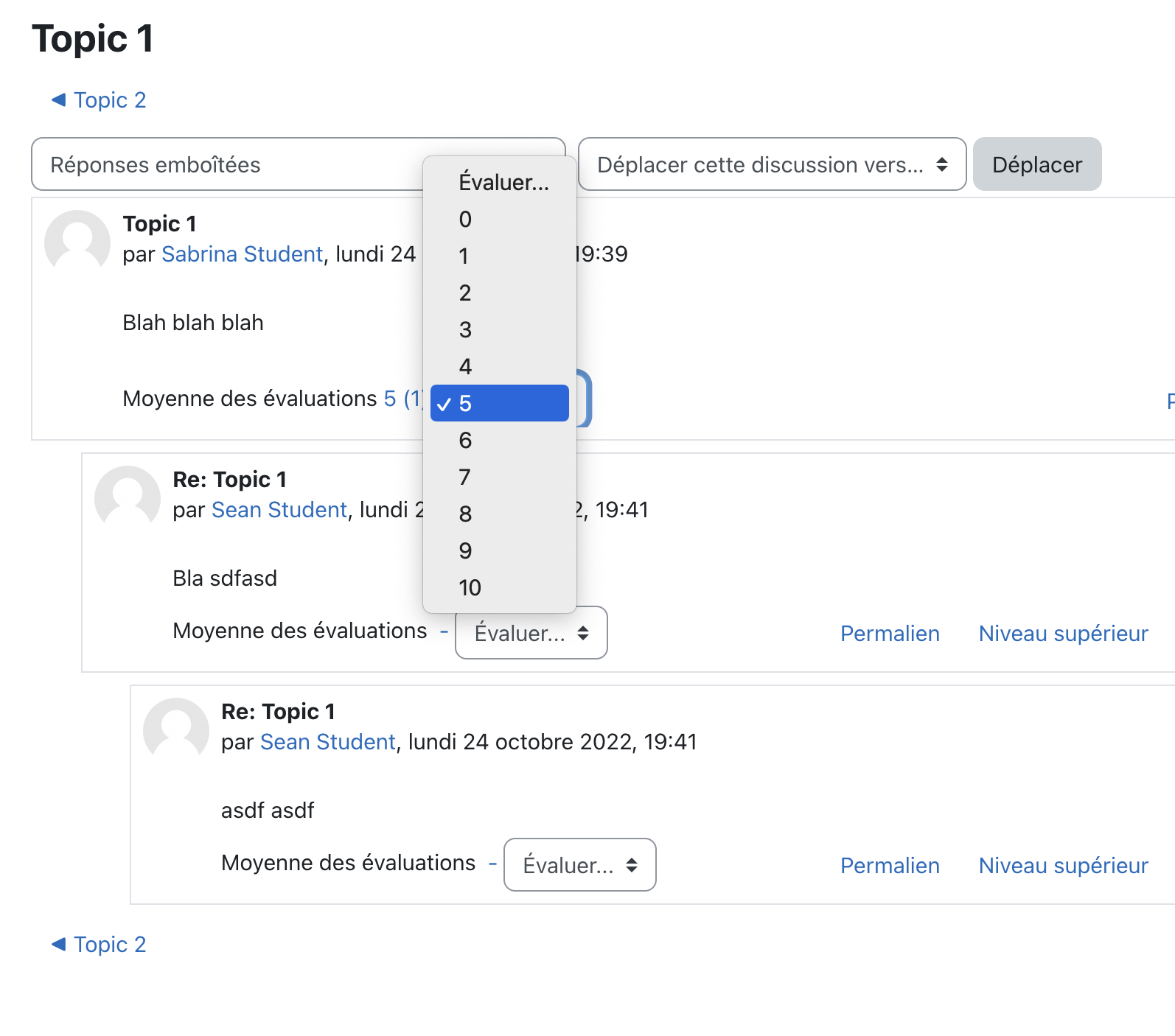Open the Évaluer dropdown under Bla sdfasd

[531, 633]
